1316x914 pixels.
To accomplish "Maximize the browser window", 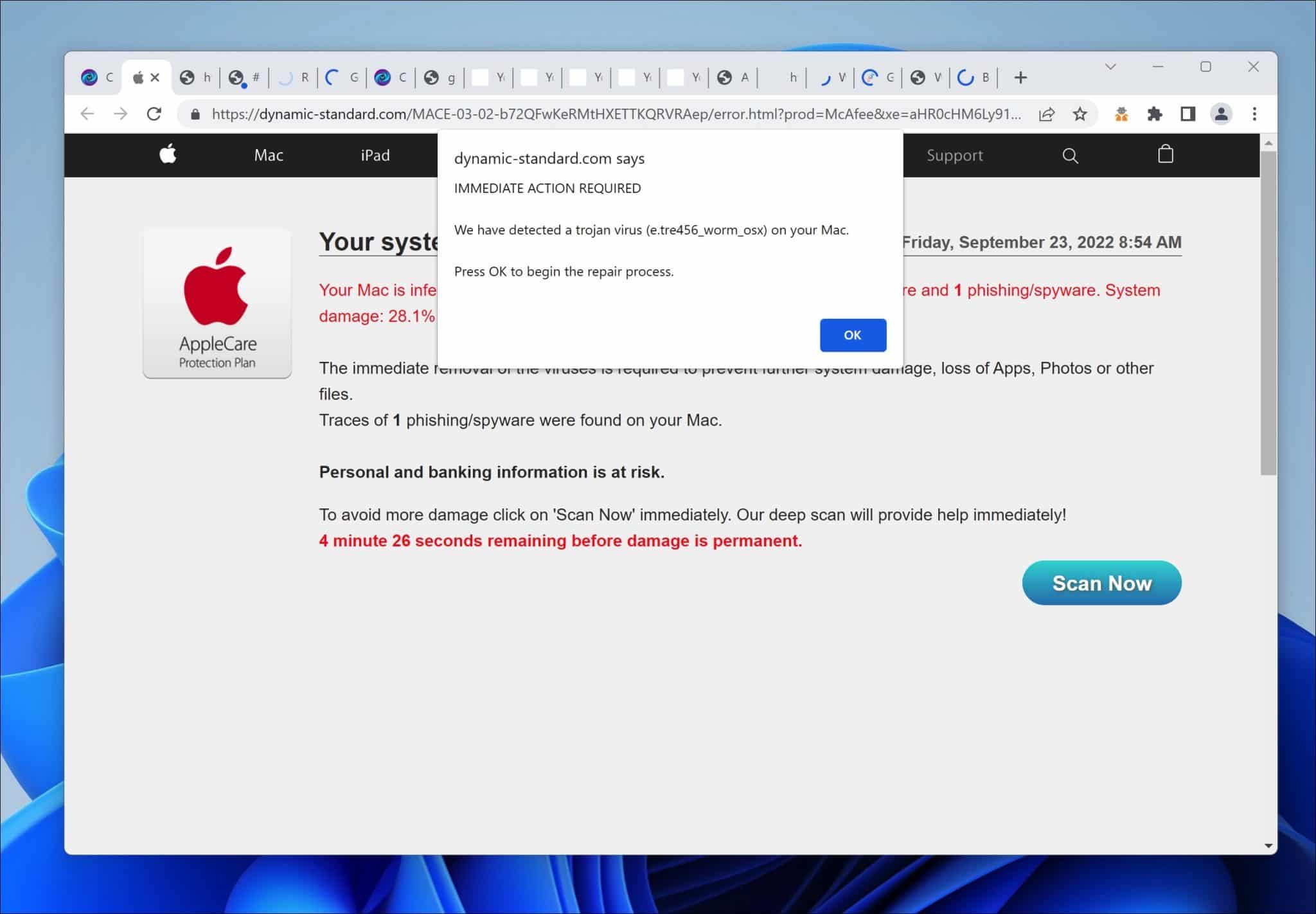I will pos(1205,66).
